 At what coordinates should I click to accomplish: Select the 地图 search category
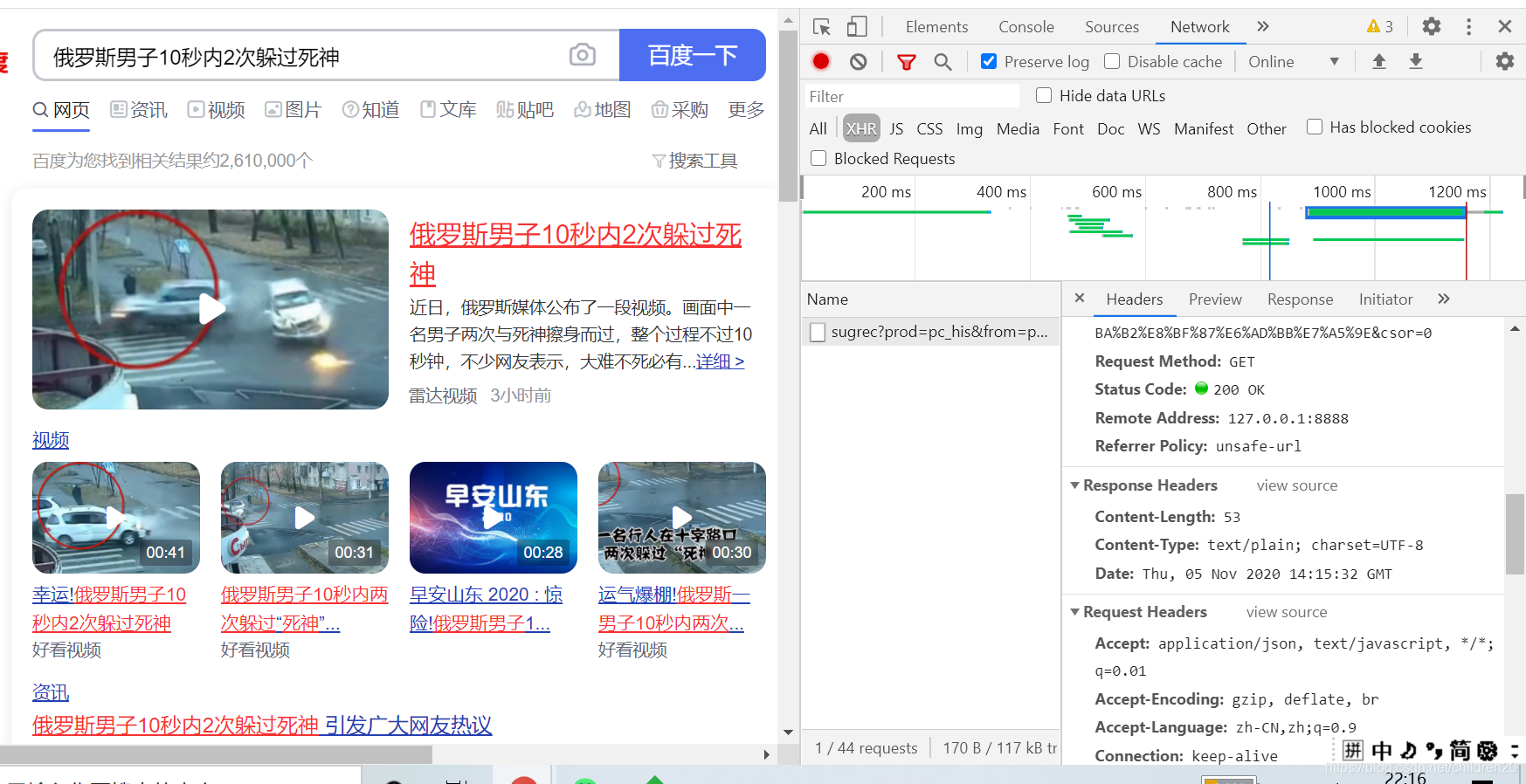point(603,109)
